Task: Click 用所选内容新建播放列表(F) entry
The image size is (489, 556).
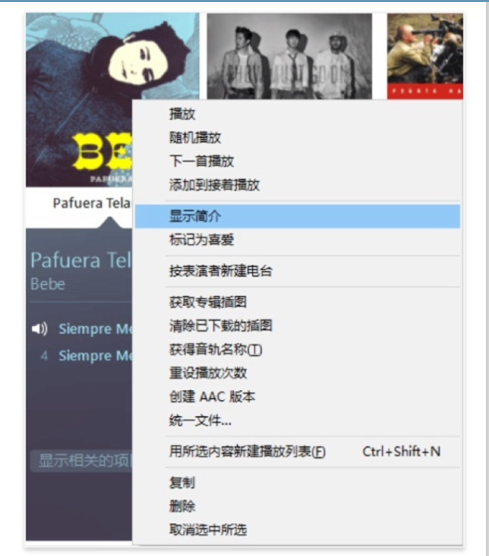Action: pyautogui.click(x=298, y=451)
